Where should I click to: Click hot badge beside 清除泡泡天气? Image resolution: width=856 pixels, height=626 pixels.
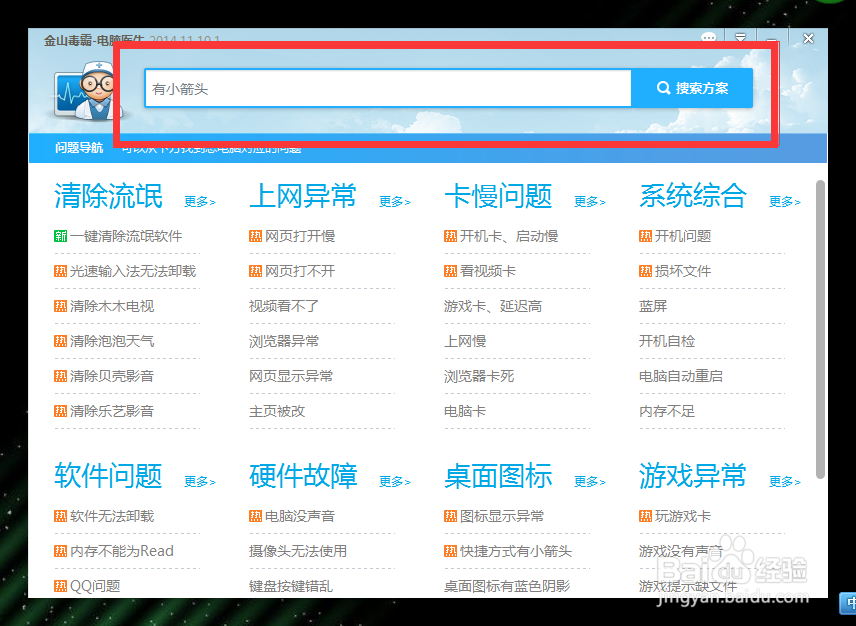[61, 341]
